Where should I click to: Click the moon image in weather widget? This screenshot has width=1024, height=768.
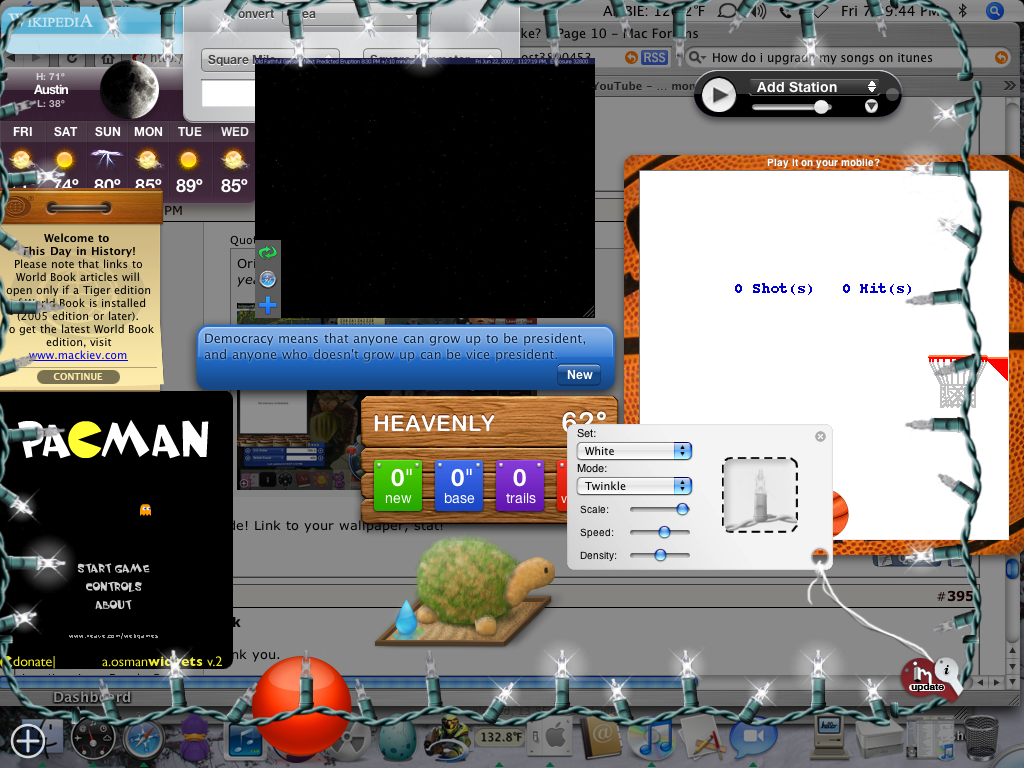[129, 89]
